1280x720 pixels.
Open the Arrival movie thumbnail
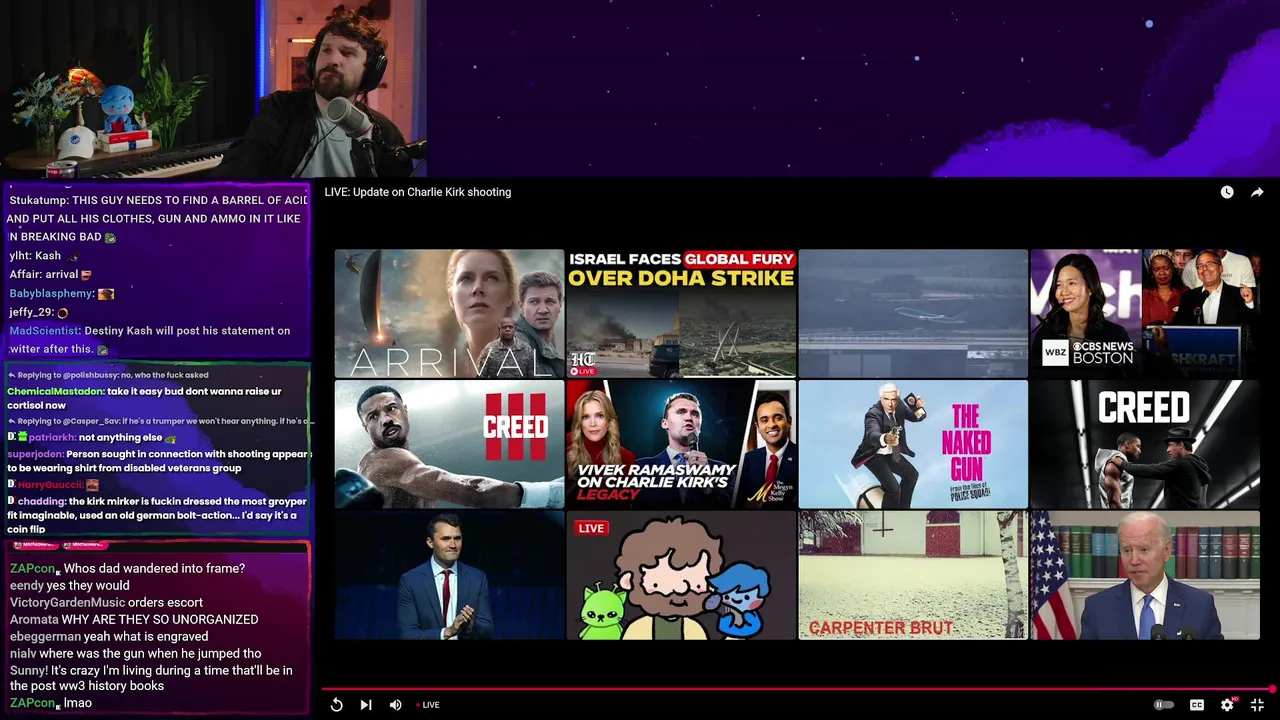449,313
